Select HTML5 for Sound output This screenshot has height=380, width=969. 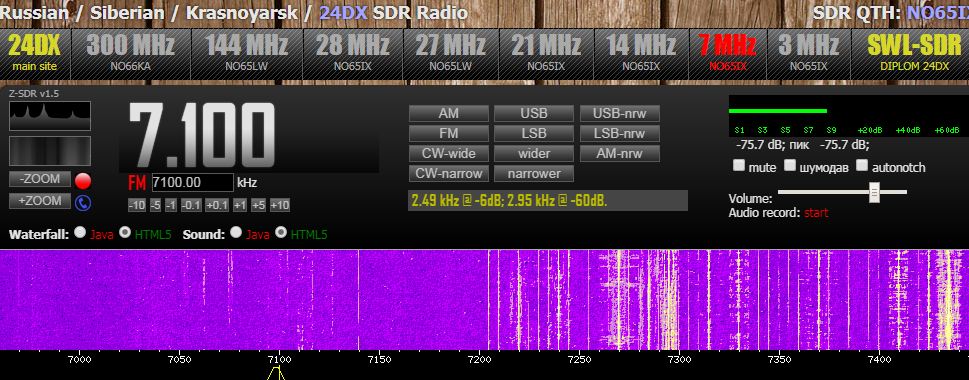coord(281,233)
